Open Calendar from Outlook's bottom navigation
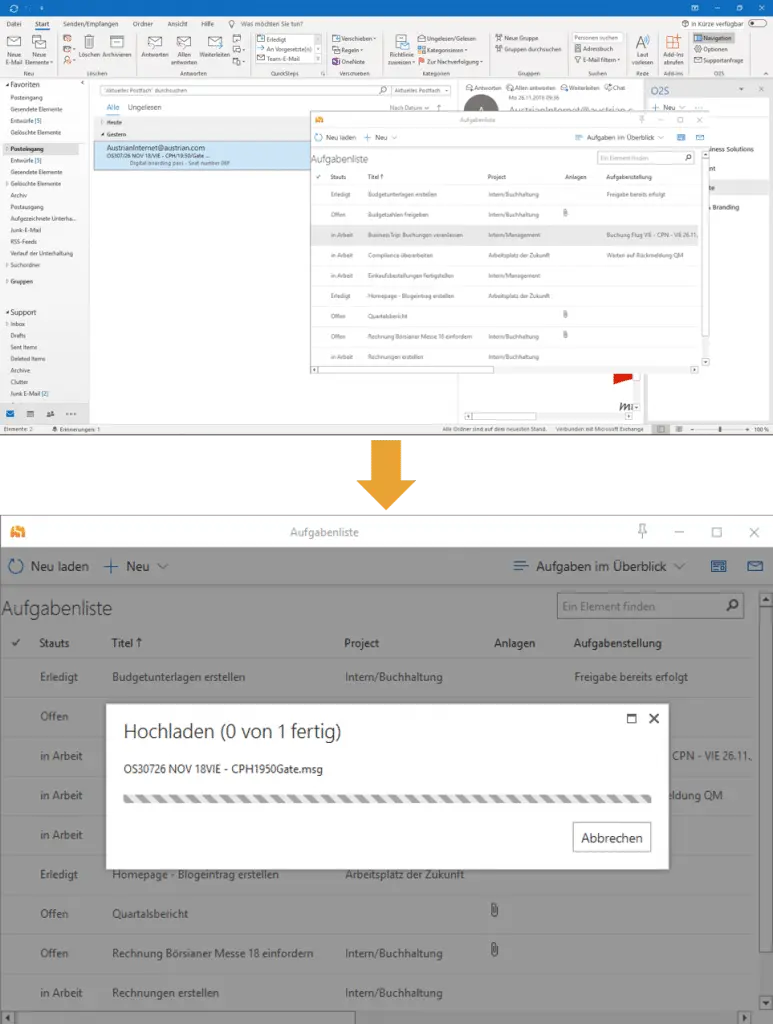773x1024 pixels. pos(30,414)
